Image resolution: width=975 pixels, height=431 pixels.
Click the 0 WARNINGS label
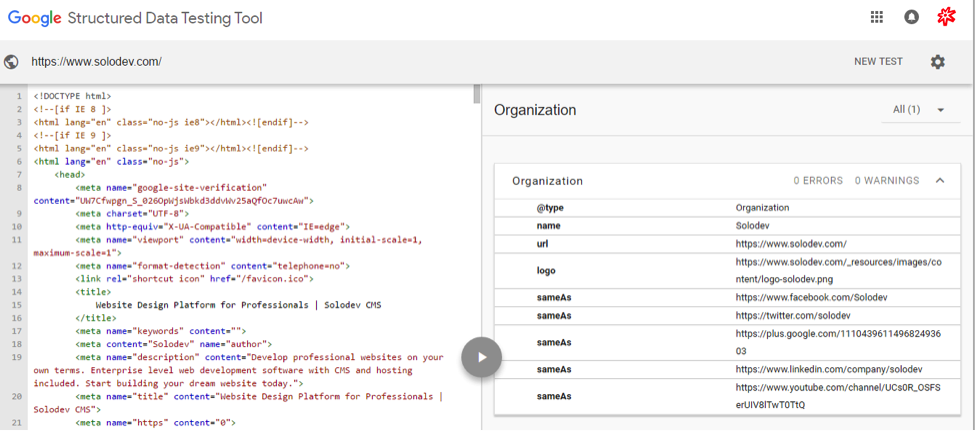pyautogui.click(x=886, y=181)
